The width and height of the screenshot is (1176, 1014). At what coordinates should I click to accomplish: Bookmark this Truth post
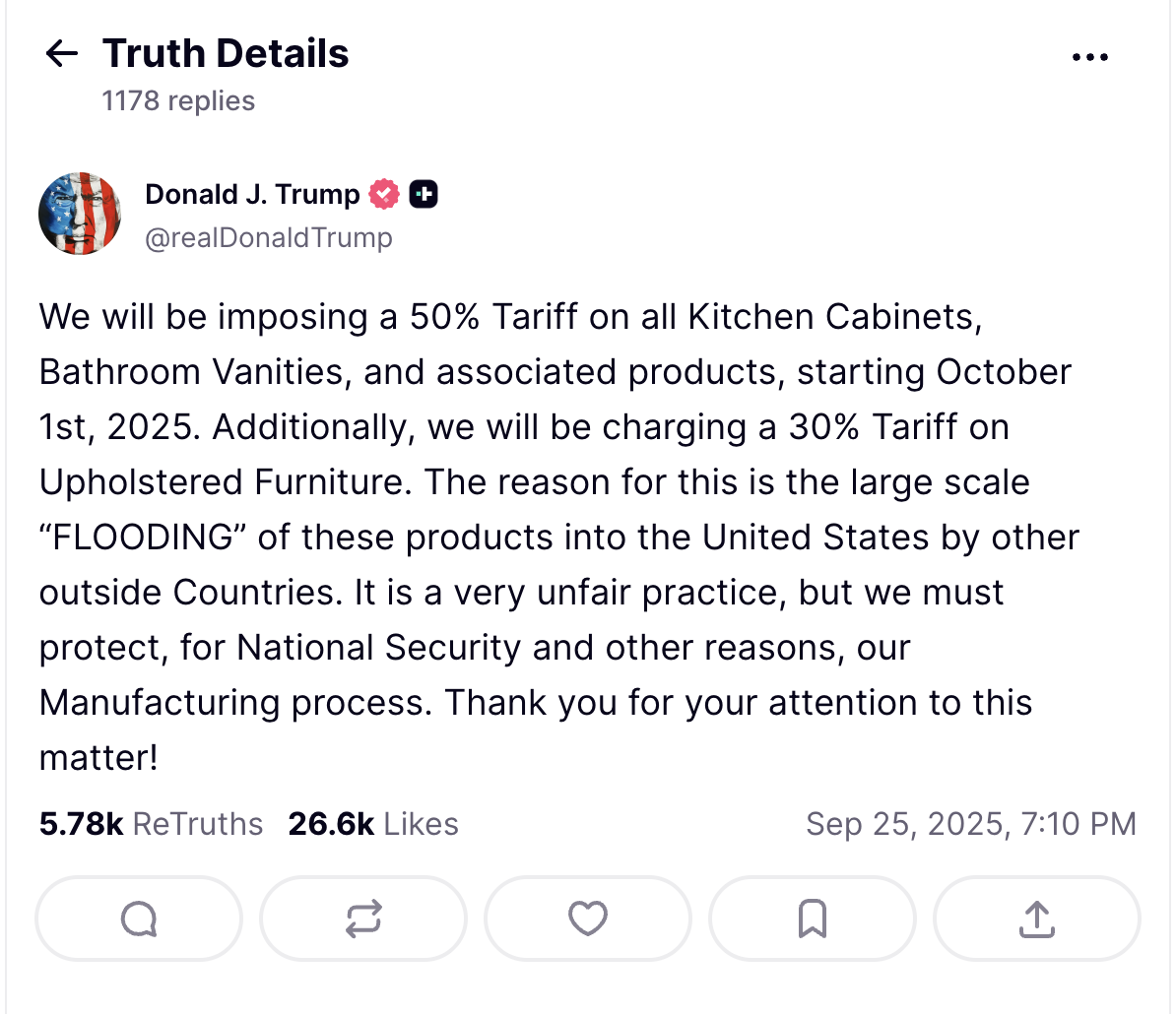[813, 919]
